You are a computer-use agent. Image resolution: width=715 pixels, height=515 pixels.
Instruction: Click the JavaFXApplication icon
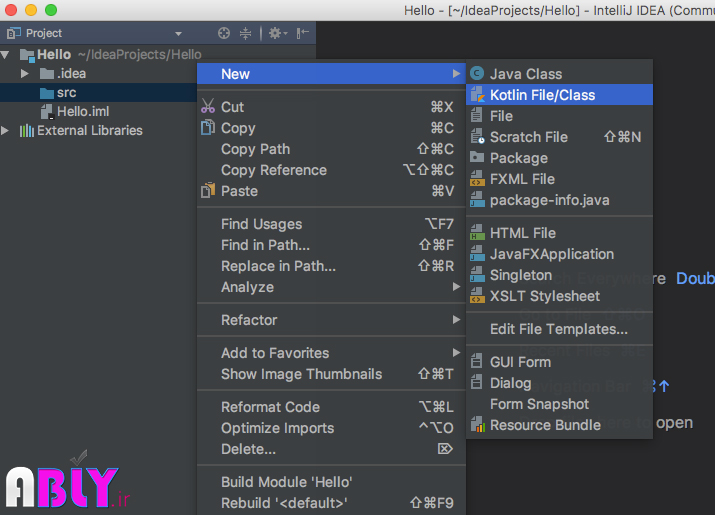click(477, 253)
